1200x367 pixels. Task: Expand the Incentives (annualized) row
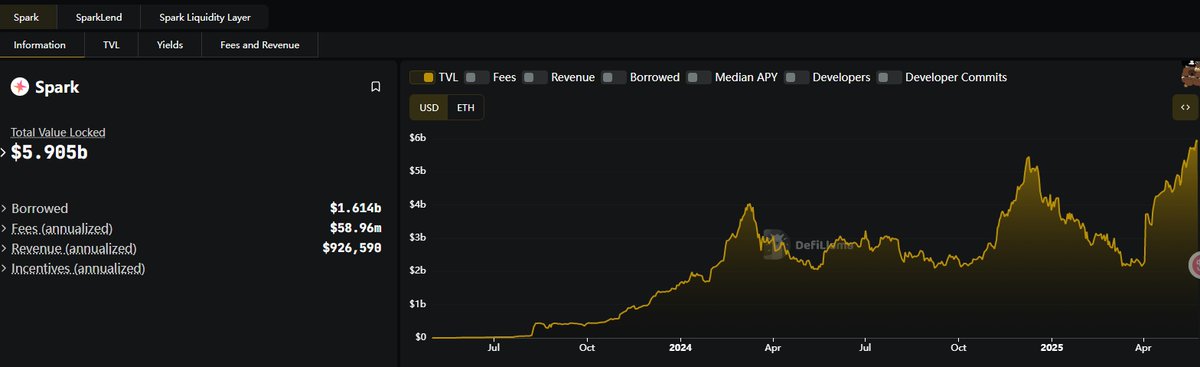(3, 269)
